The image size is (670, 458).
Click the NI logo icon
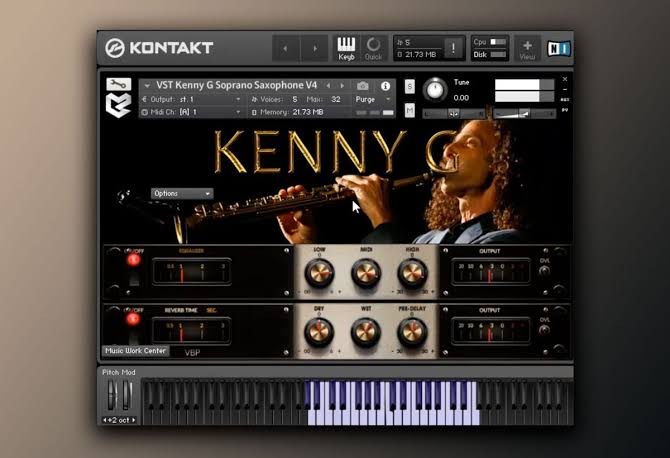click(558, 47)
